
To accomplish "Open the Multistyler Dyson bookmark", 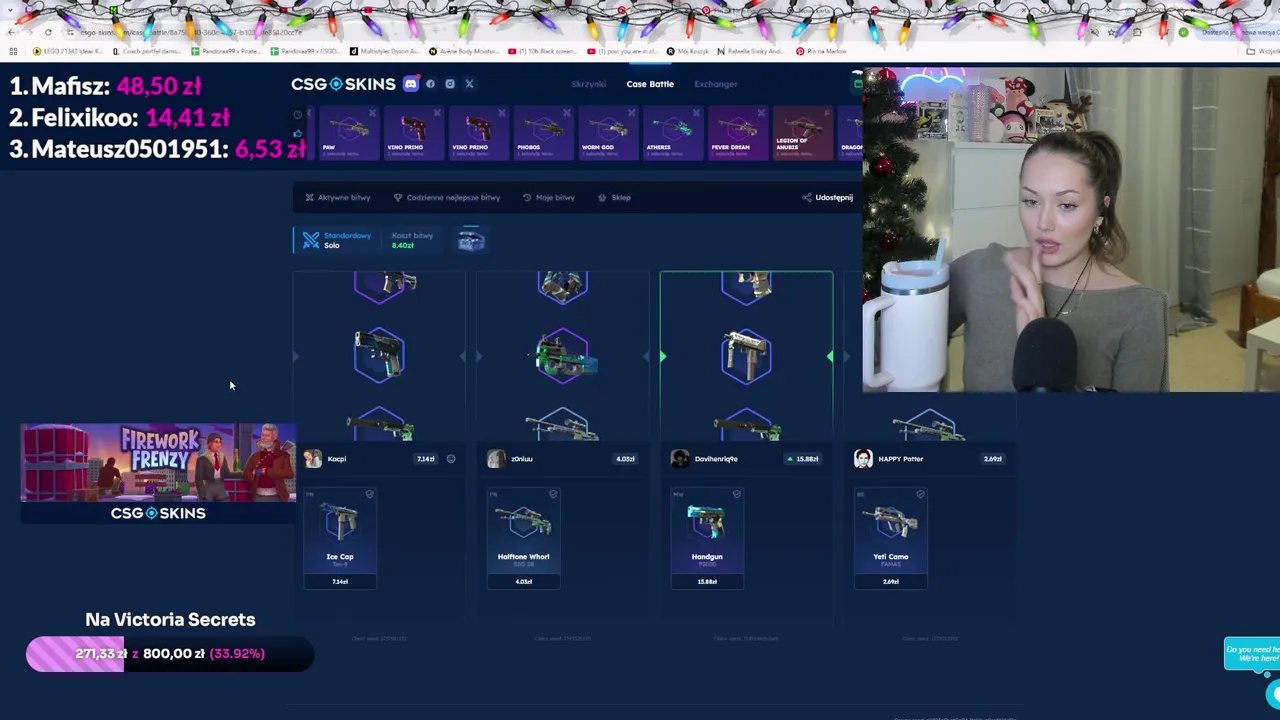I will point(385,51).
